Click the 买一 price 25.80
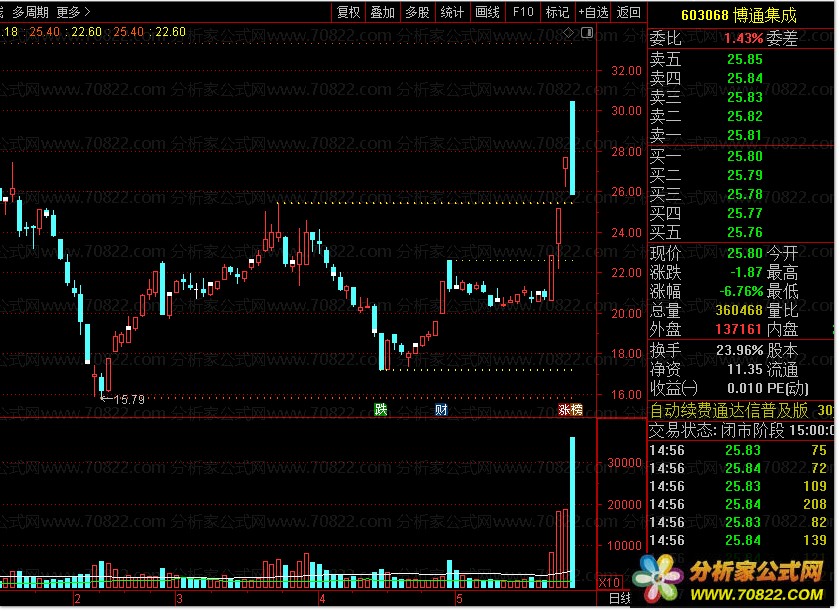840x611 pixels. pos(745,156)
